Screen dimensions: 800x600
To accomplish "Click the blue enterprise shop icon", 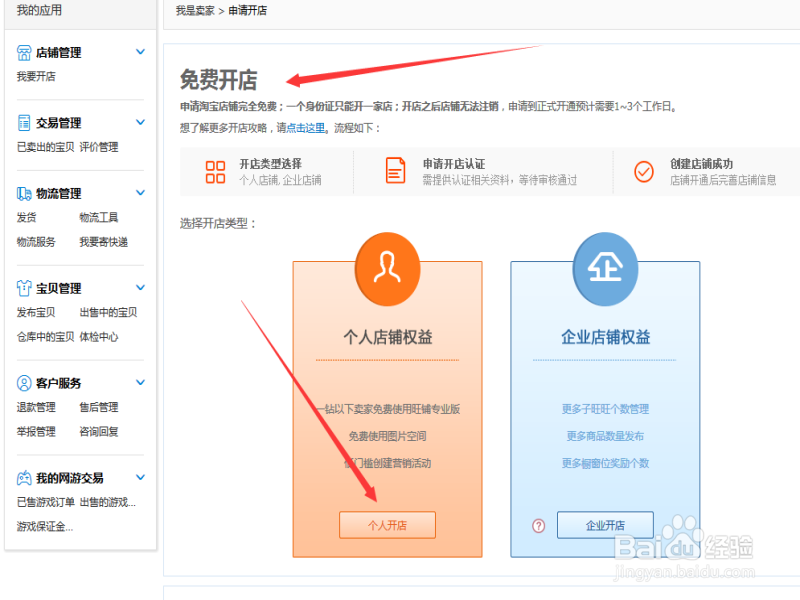I will [x=605, y=269].
